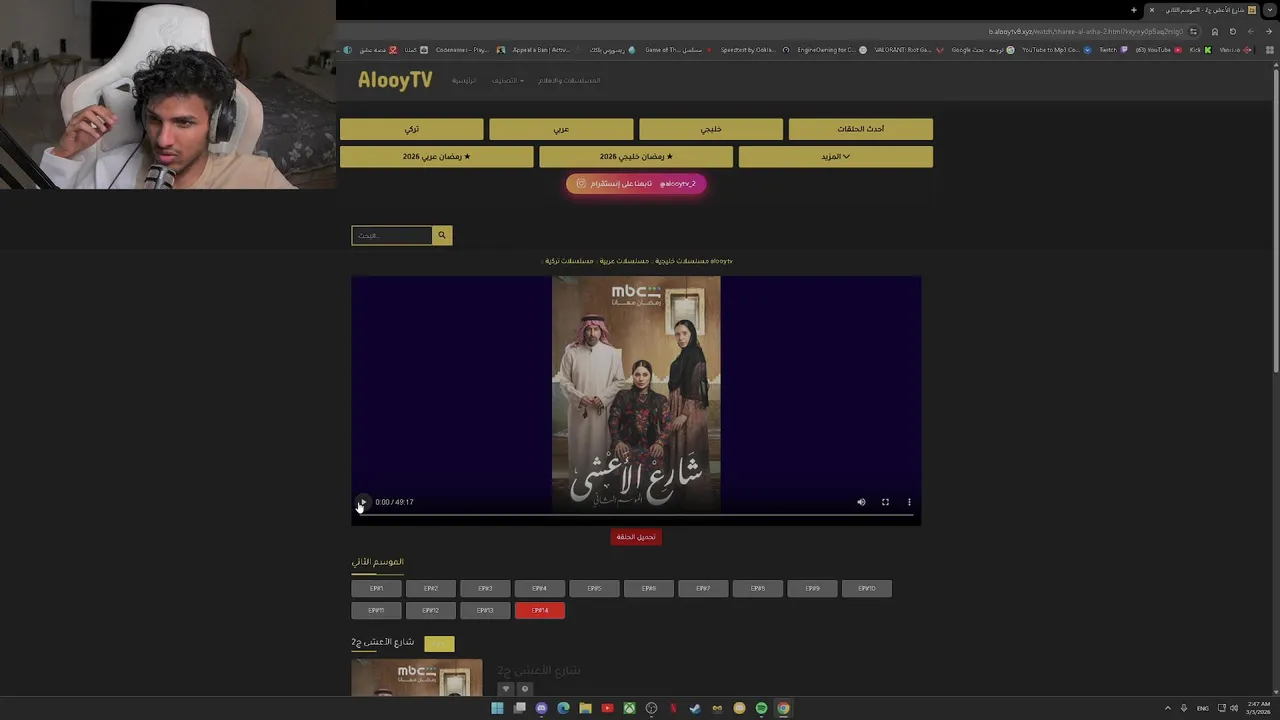Click the browser address bar URL
The height and width of the screenshot is (720, 1280).
click(1085, 31)
